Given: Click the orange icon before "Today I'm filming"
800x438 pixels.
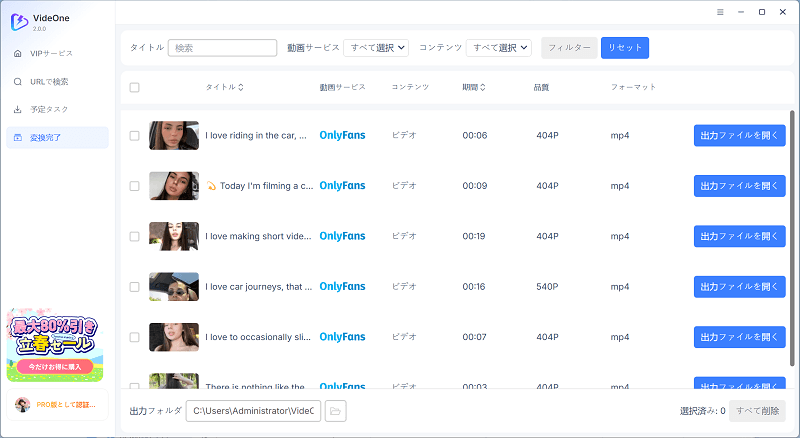Looking at the screenshot, I should (x=211, y=186).
